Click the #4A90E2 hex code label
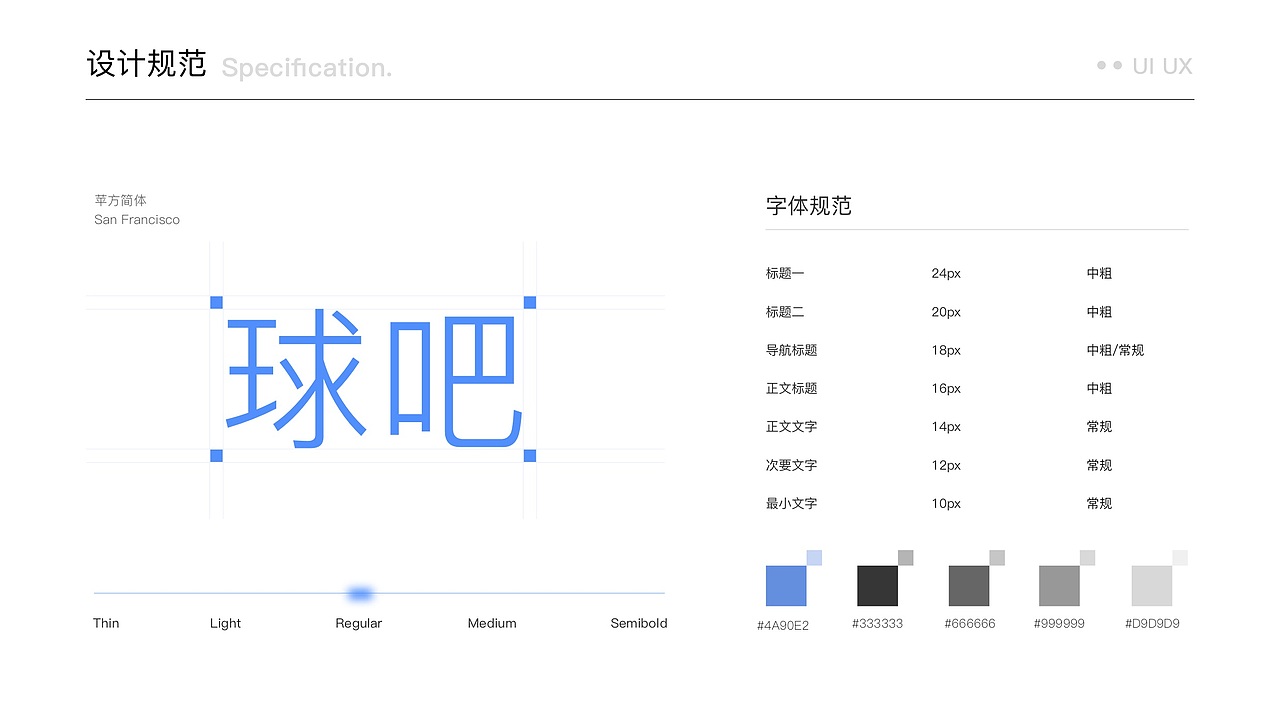This screenshot has width=1280, height=720. coord(783,625)
